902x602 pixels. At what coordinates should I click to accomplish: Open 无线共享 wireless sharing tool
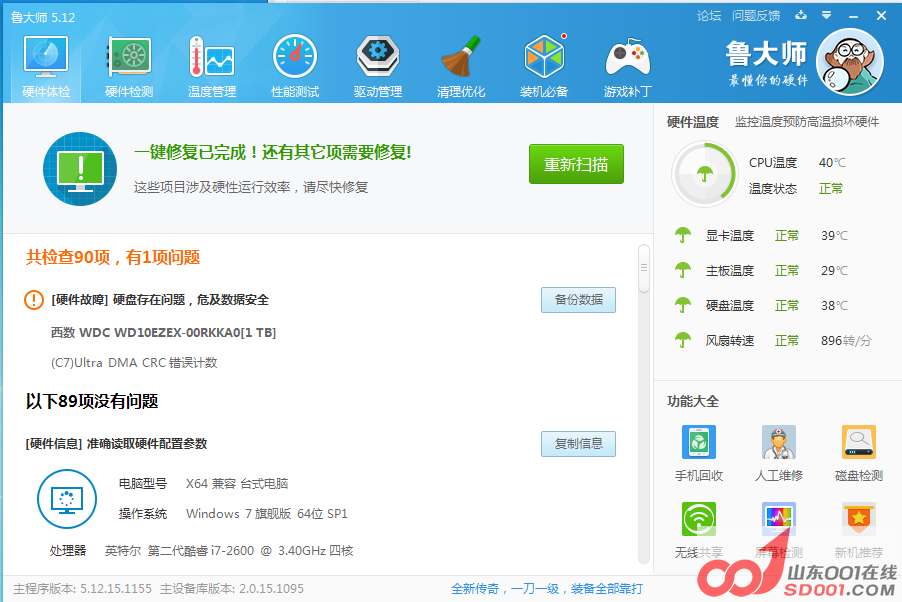coord(699,530)
